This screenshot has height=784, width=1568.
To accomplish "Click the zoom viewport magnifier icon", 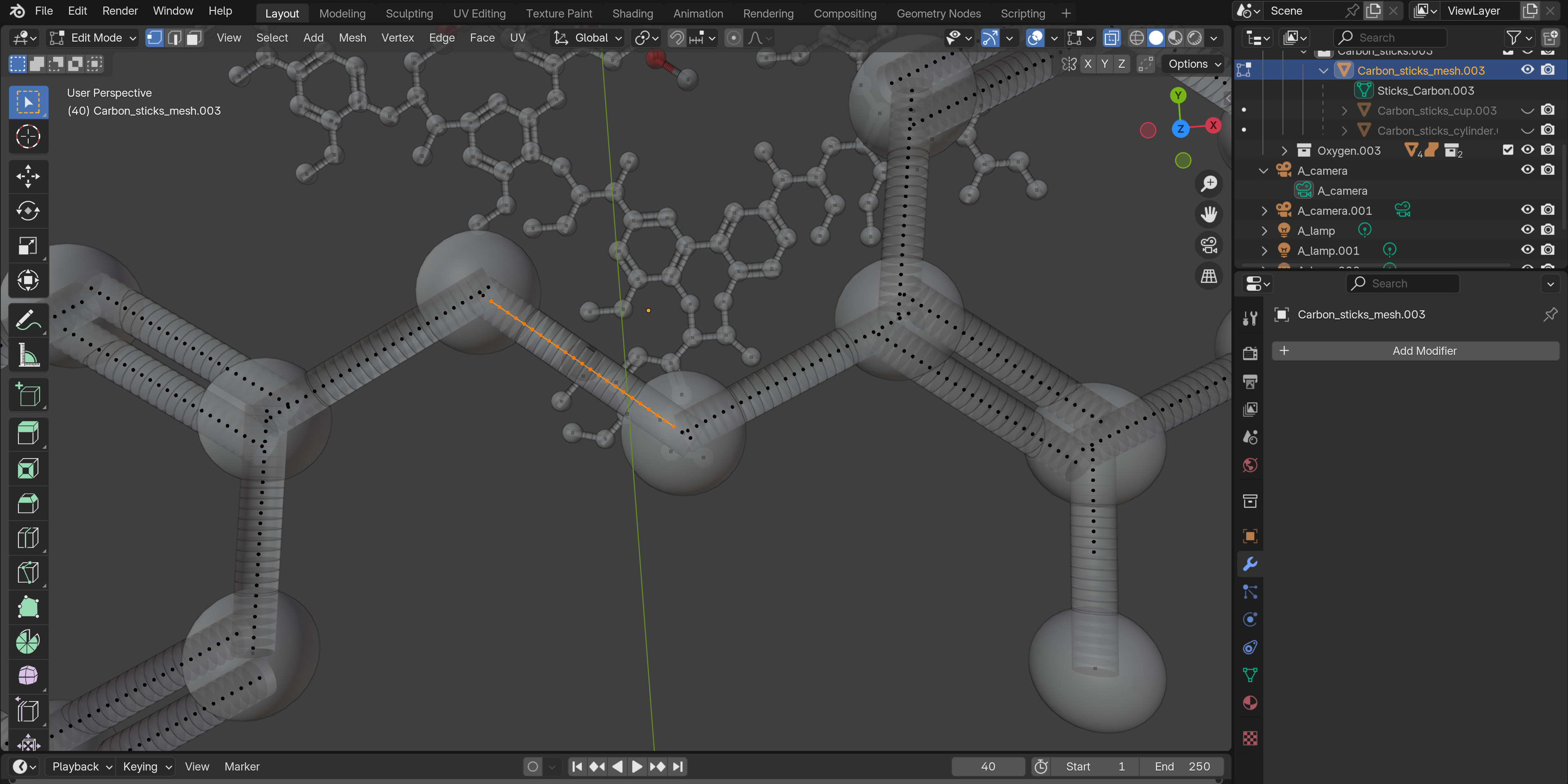I will (x=1209, y=183).
